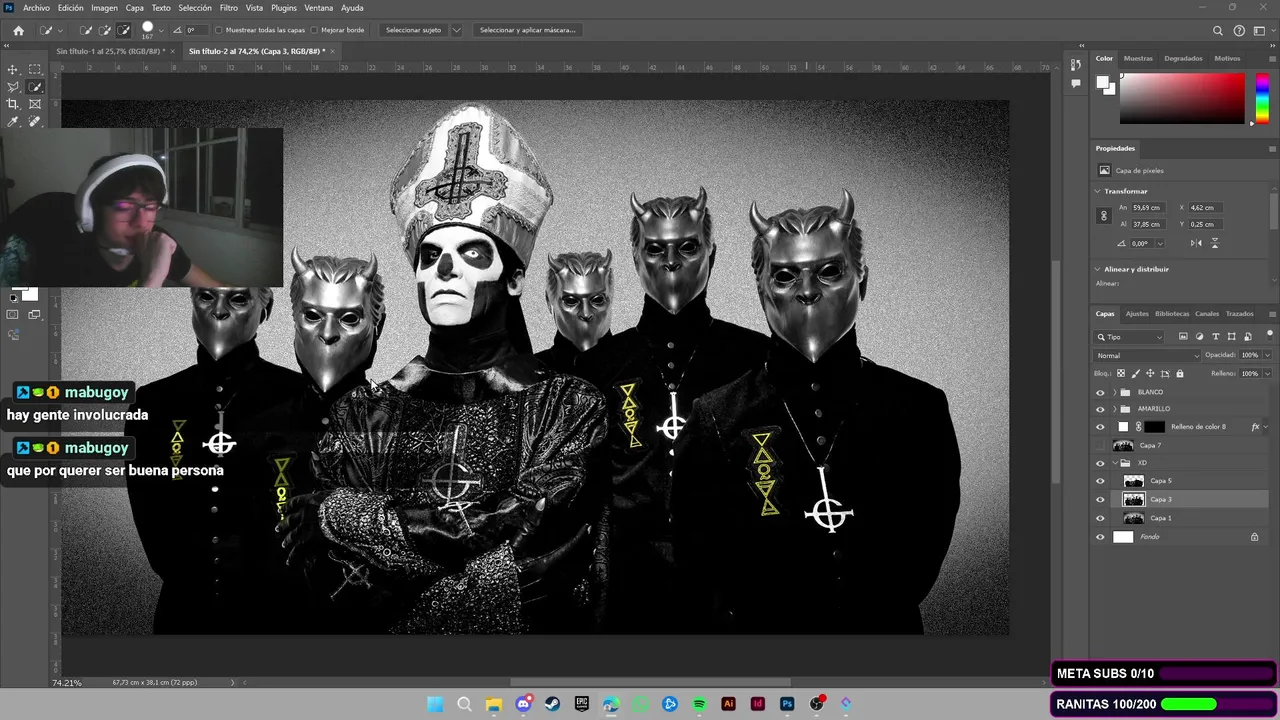Viewport: 1280px width, 720px height.
Task: Open the Filtro menu
Action: (229, 8)
